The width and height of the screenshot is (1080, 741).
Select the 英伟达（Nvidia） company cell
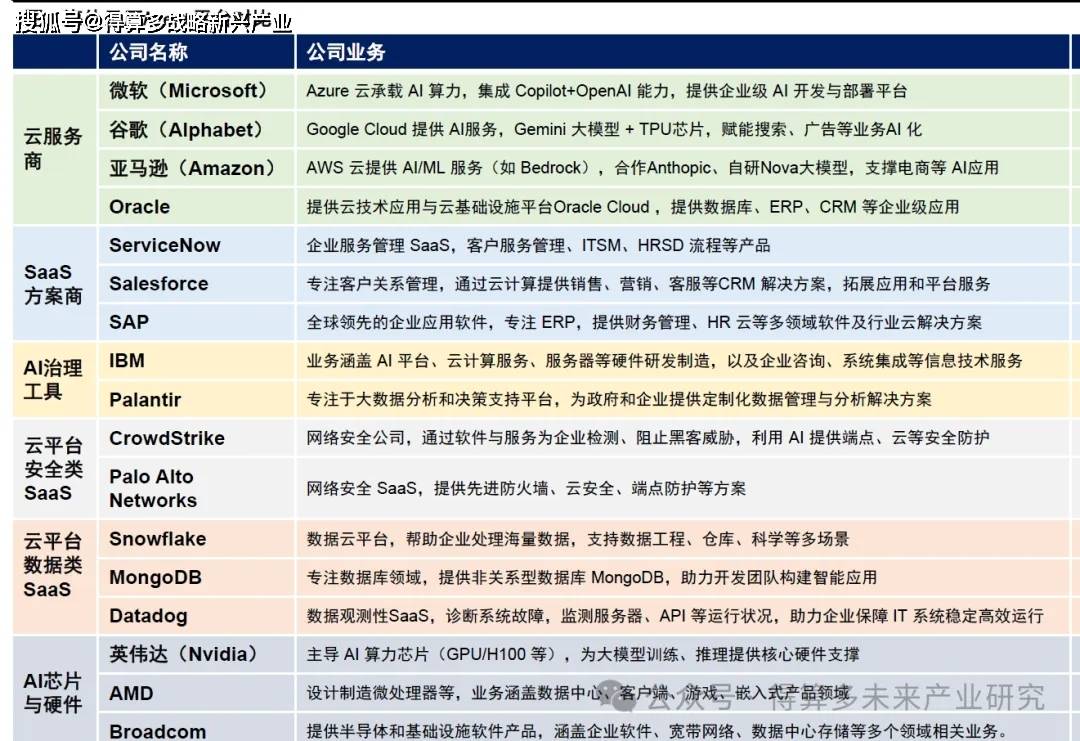184,654
